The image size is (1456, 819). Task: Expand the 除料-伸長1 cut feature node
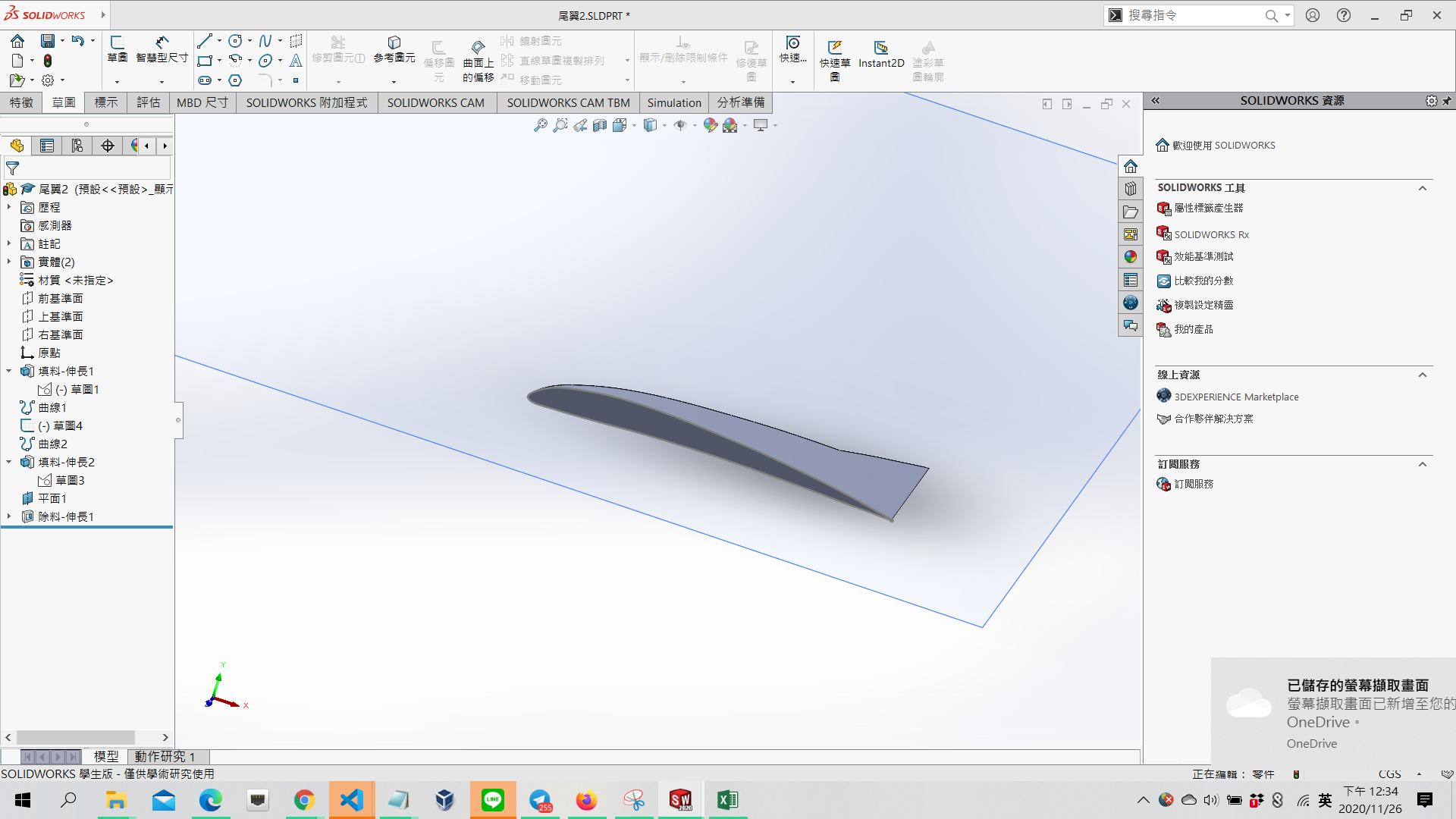(x=9, y=516)
